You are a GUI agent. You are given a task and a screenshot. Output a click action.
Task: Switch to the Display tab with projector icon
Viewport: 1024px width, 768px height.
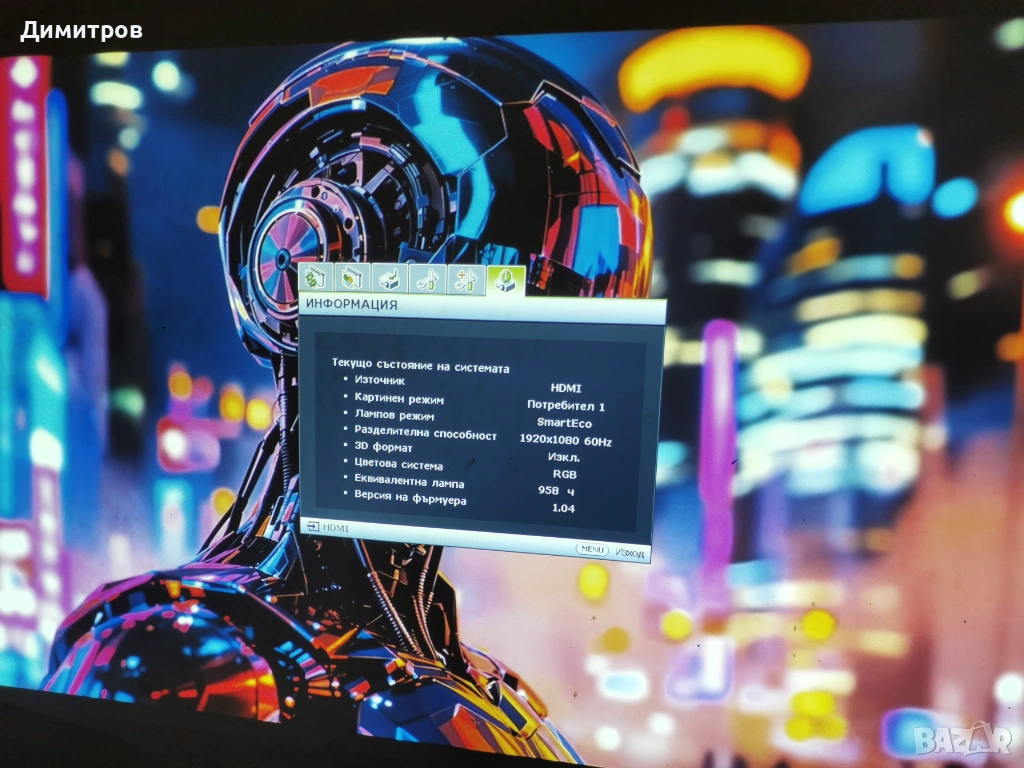coord(387,279)
